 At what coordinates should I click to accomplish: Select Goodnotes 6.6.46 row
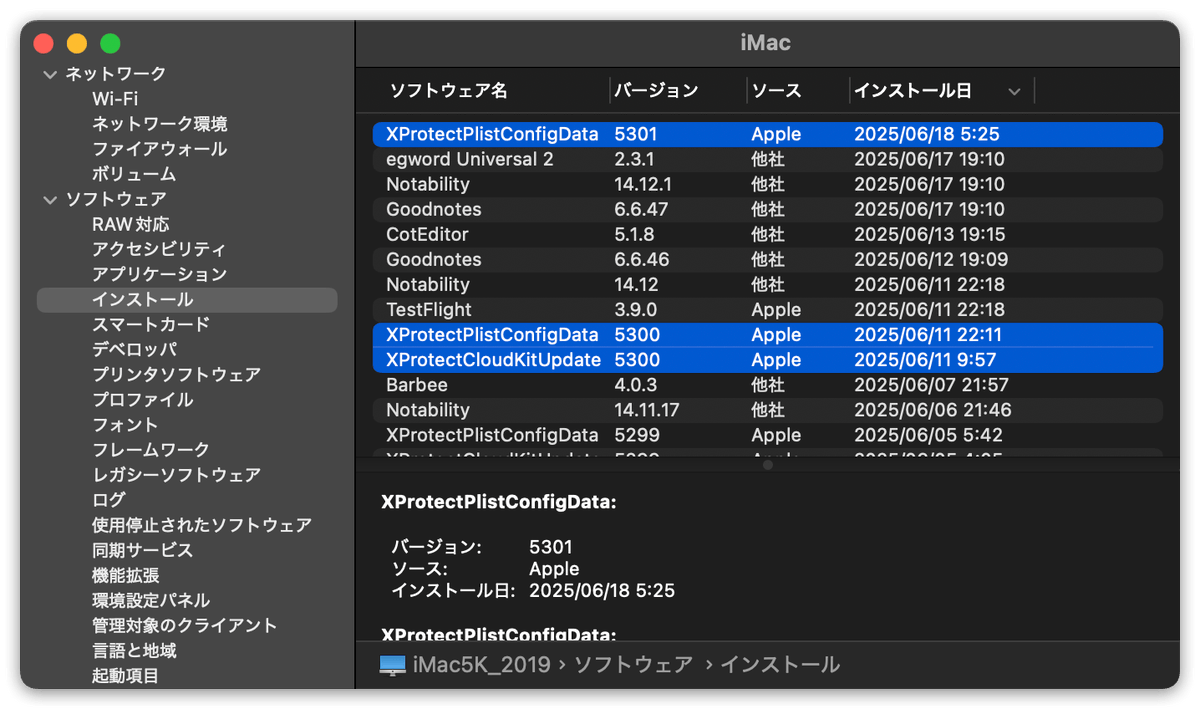pos(767,259)
